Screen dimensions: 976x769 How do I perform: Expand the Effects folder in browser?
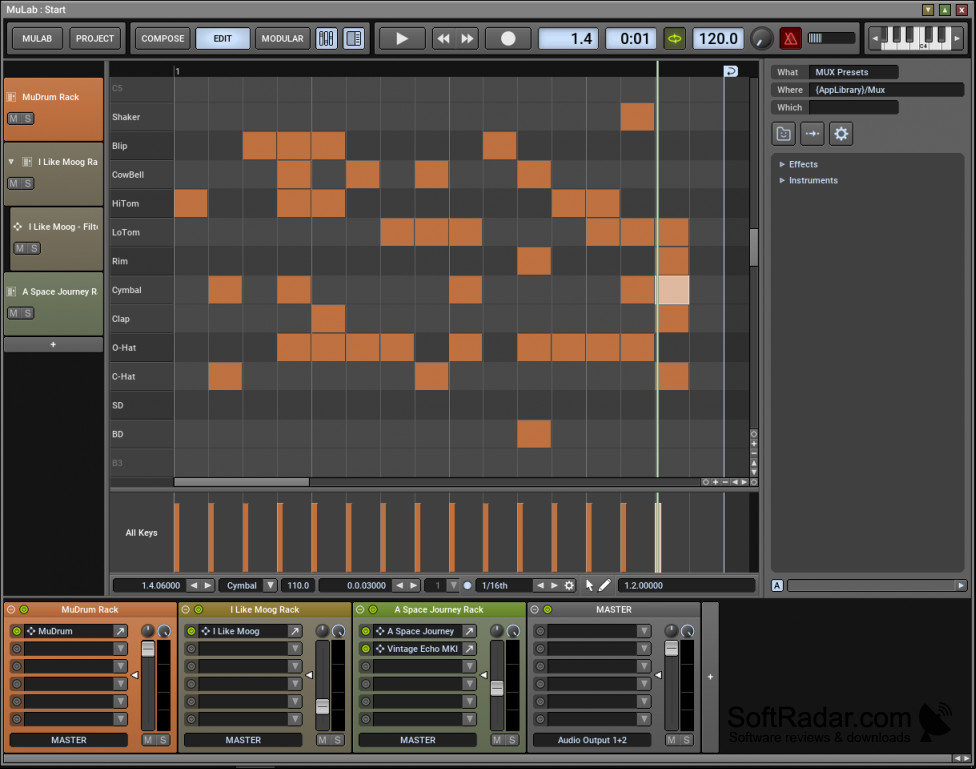(782, 164)
